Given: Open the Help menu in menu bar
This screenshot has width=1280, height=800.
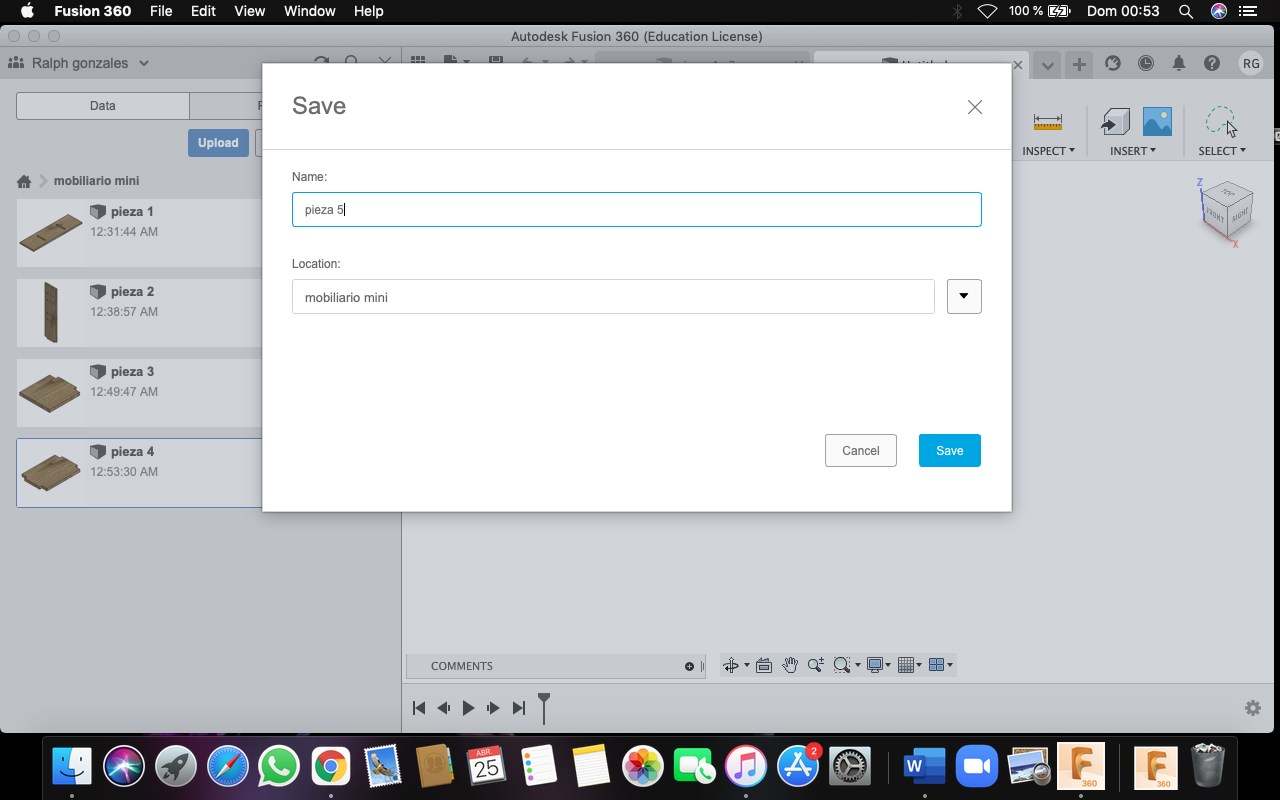Looking at the screenshot, I should coord(369,11).
